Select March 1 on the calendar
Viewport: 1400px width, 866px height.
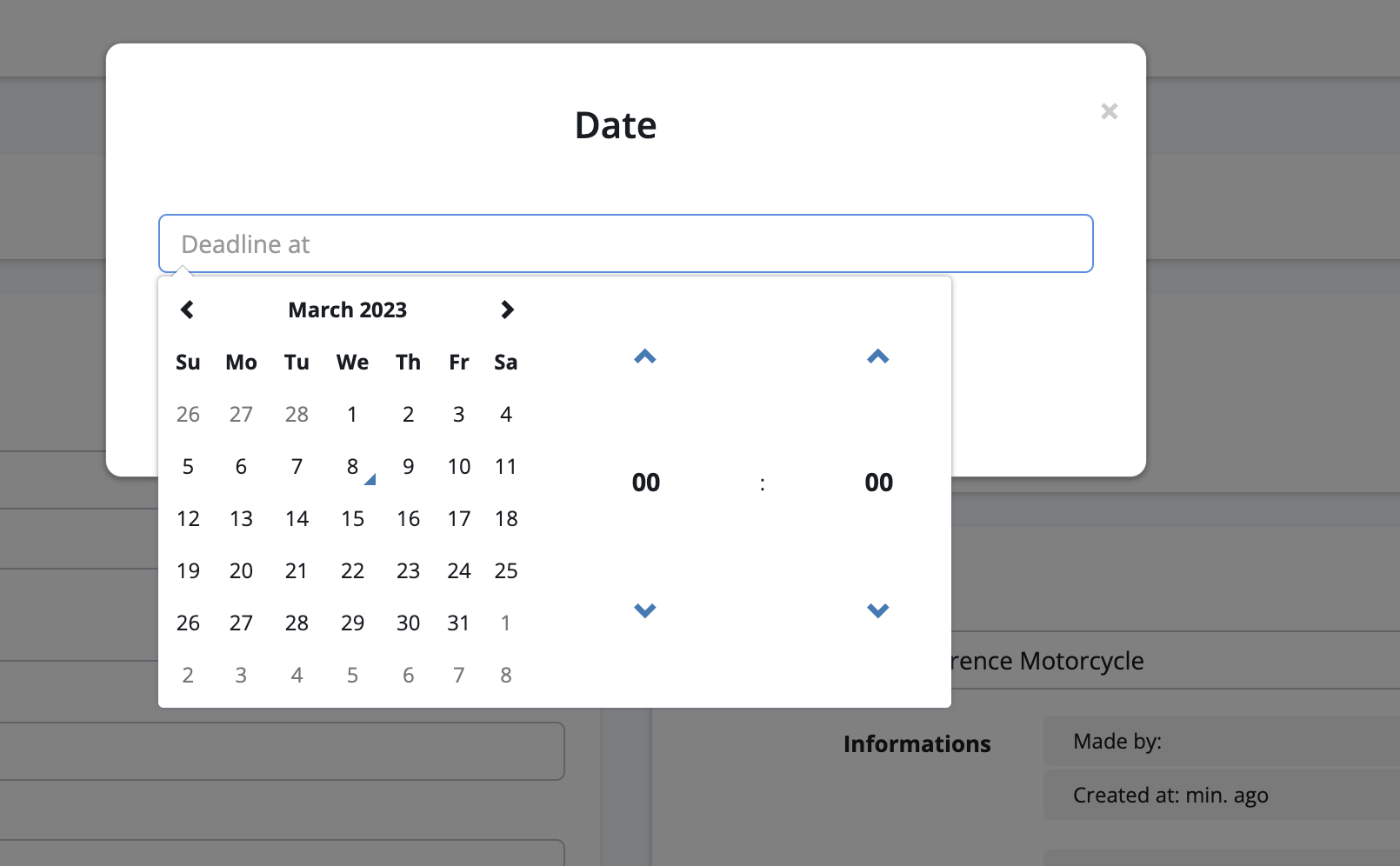352,415
